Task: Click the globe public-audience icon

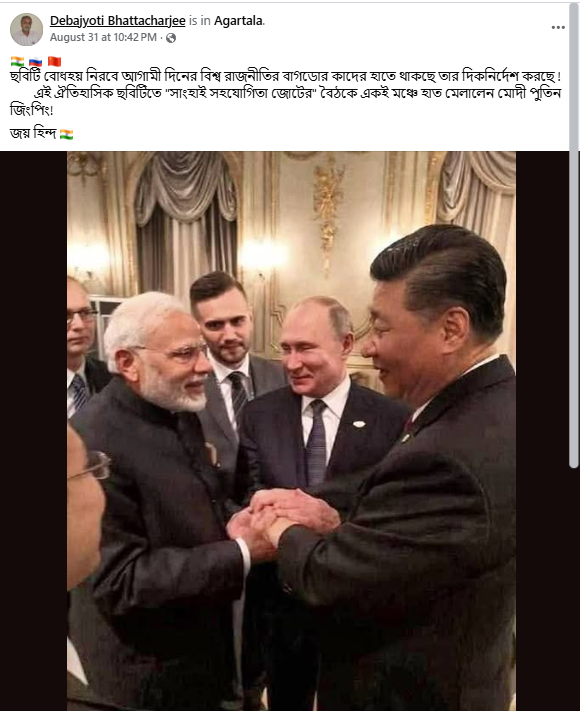Action: click(171, 38)
